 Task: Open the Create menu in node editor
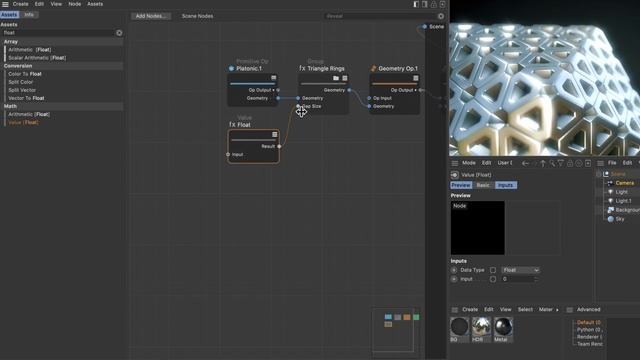pyautogui.click(x=20, y=4)
